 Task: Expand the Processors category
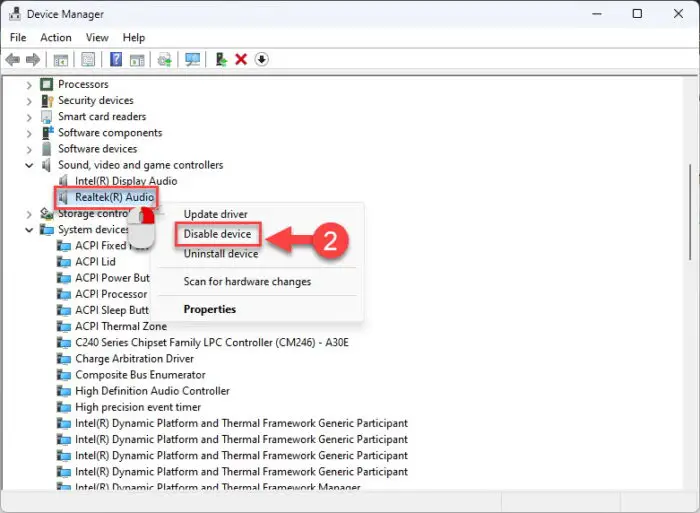tap(29, 85)
